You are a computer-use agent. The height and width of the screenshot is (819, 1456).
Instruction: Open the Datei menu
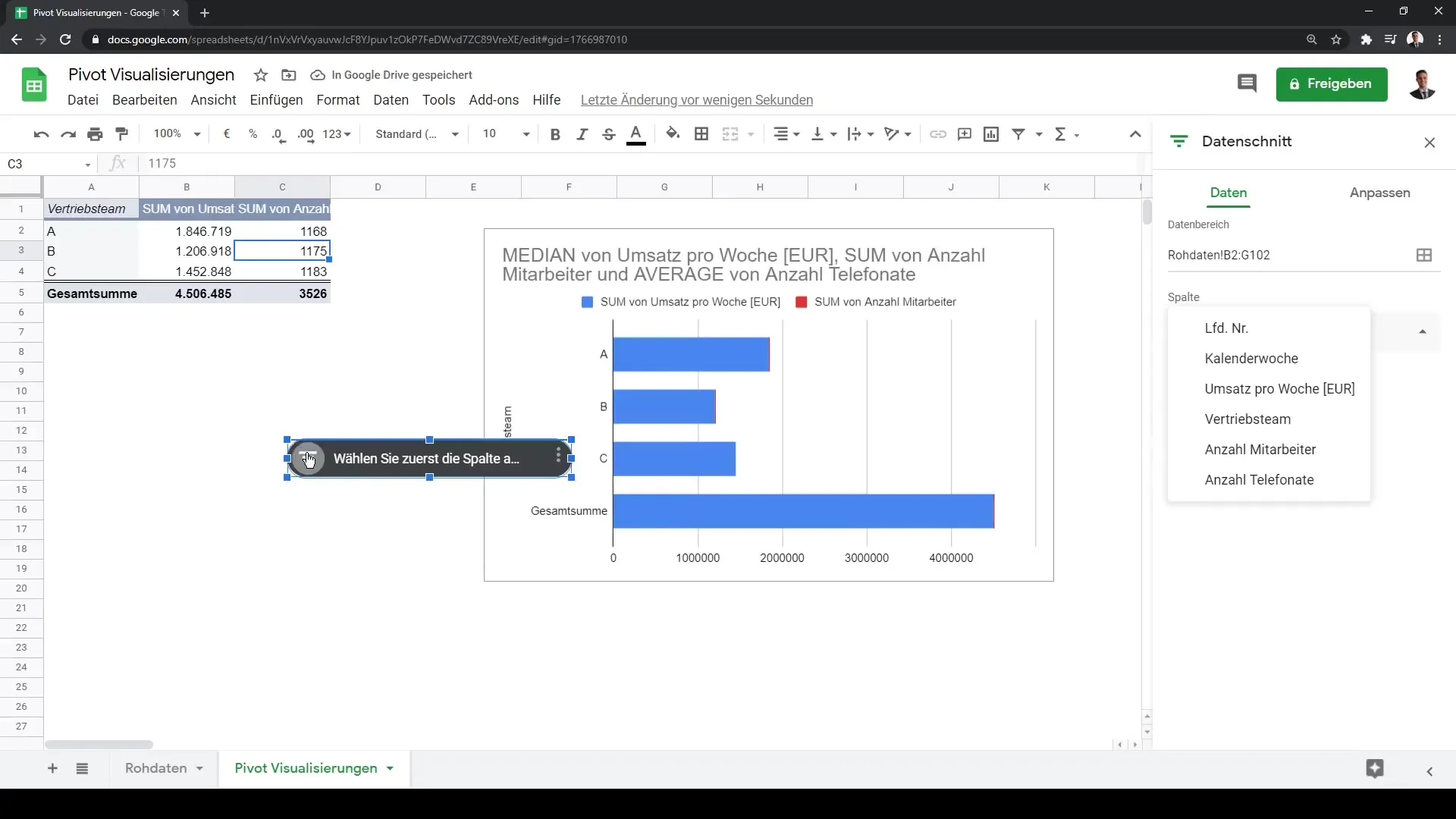point(83,100)
